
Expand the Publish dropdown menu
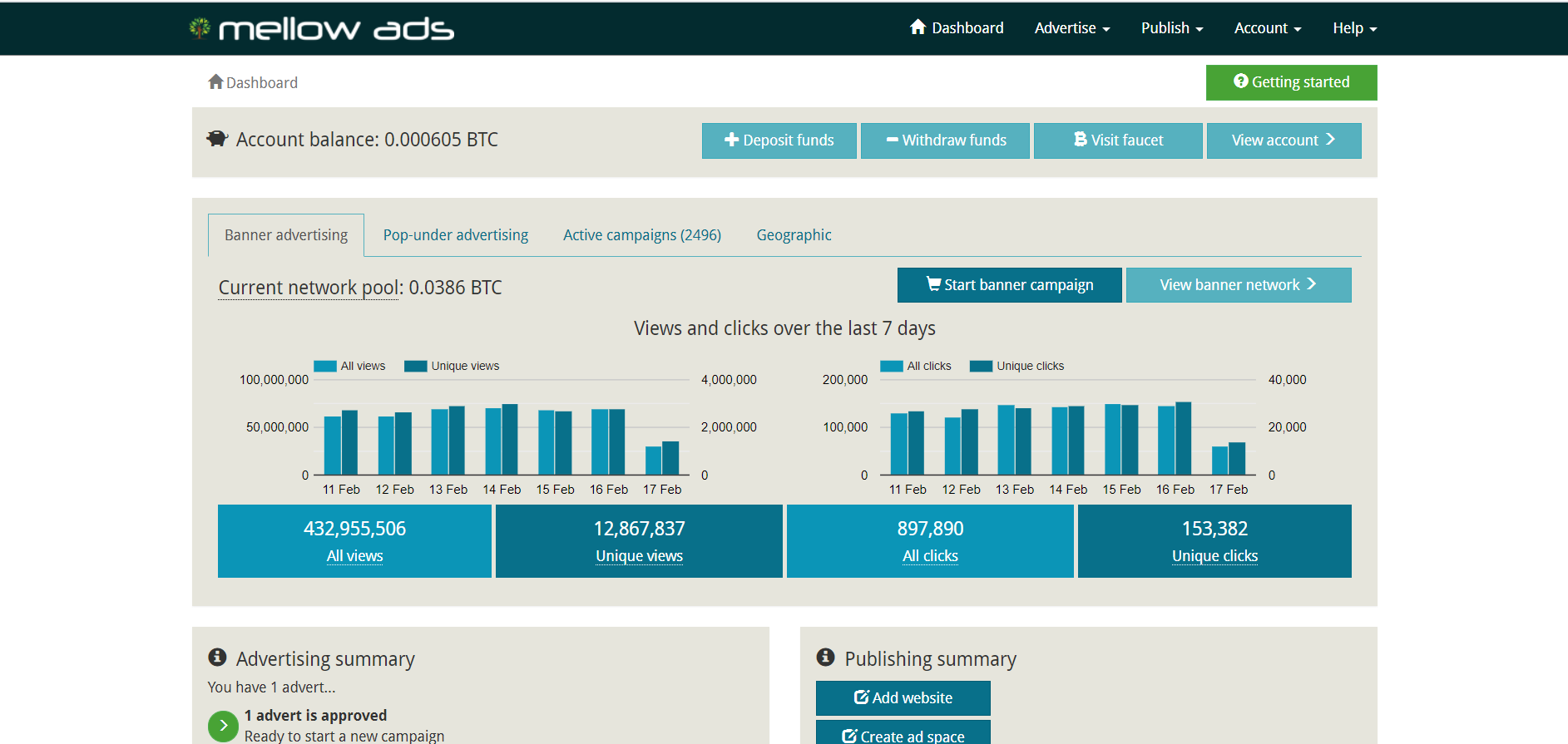click(x=1172, y=27)
